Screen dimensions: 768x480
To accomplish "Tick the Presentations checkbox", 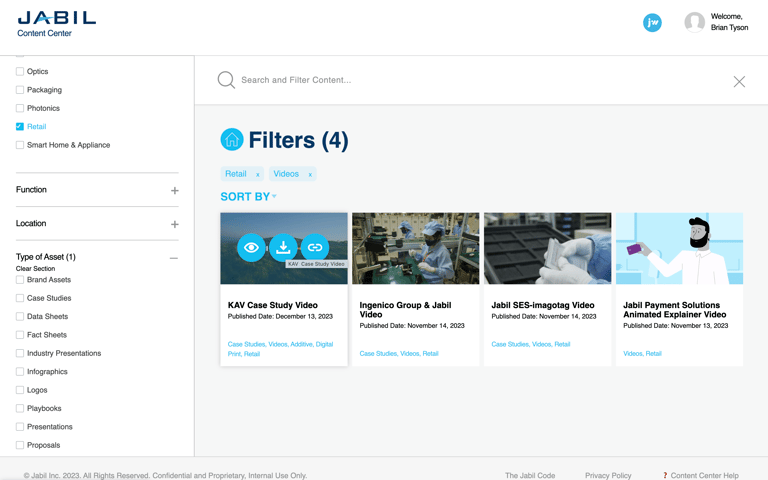I will pyautogui.click(x=20, y=427).
